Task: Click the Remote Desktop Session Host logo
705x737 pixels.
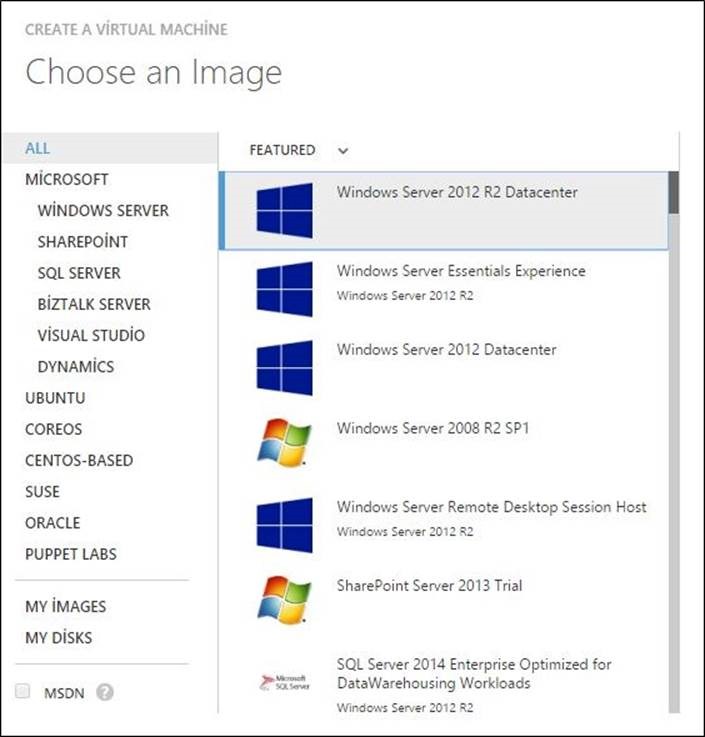Action: (284, 525)
